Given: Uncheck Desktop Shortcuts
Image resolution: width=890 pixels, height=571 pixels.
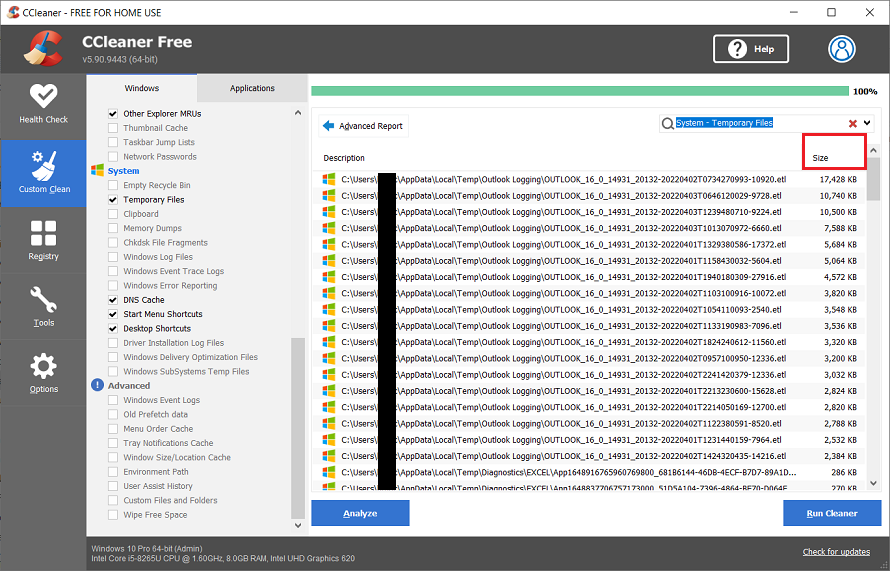Looking at the screenshot, I should 113,328.
